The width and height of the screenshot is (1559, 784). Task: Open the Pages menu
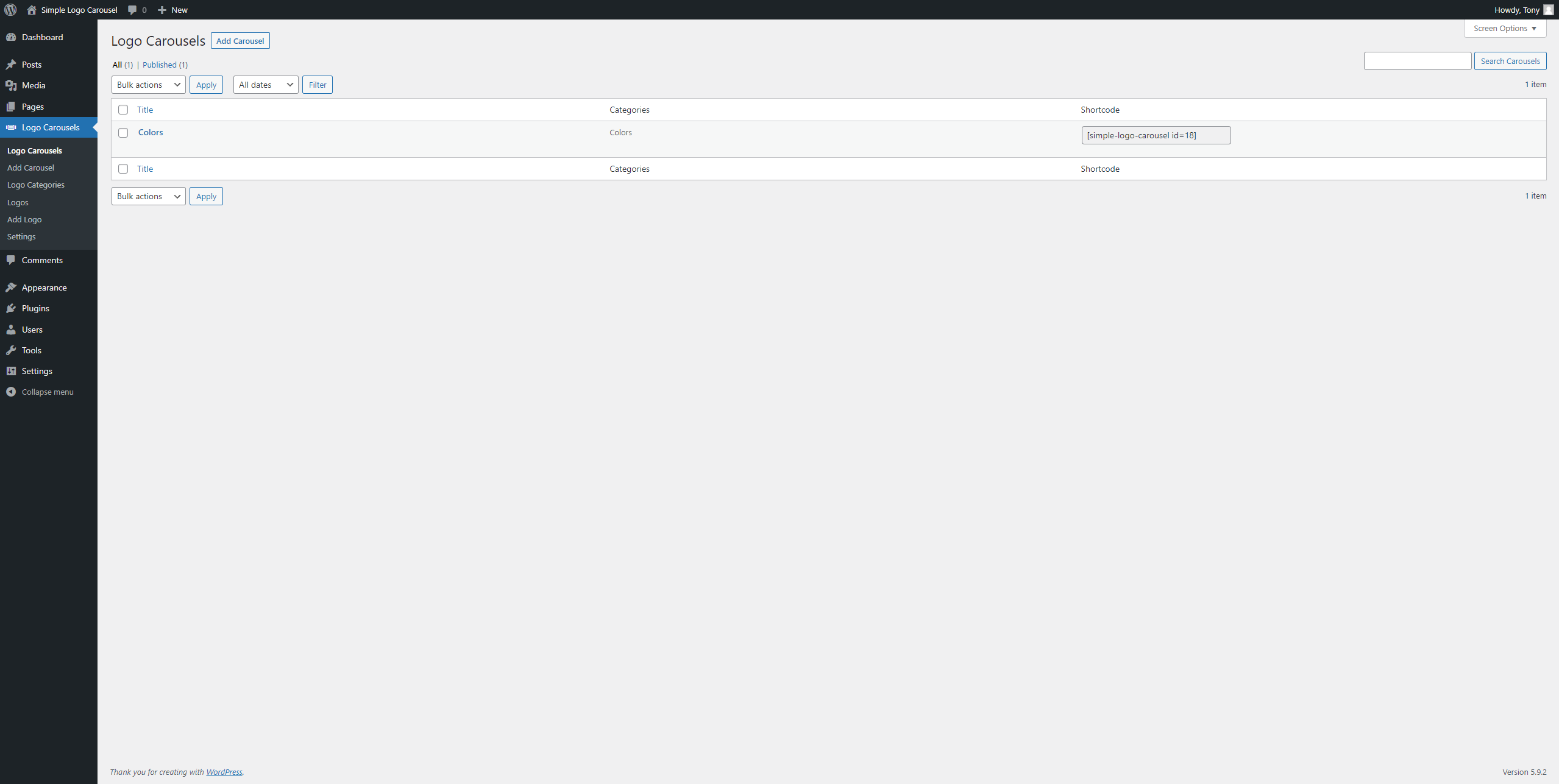tap(49, 107)
